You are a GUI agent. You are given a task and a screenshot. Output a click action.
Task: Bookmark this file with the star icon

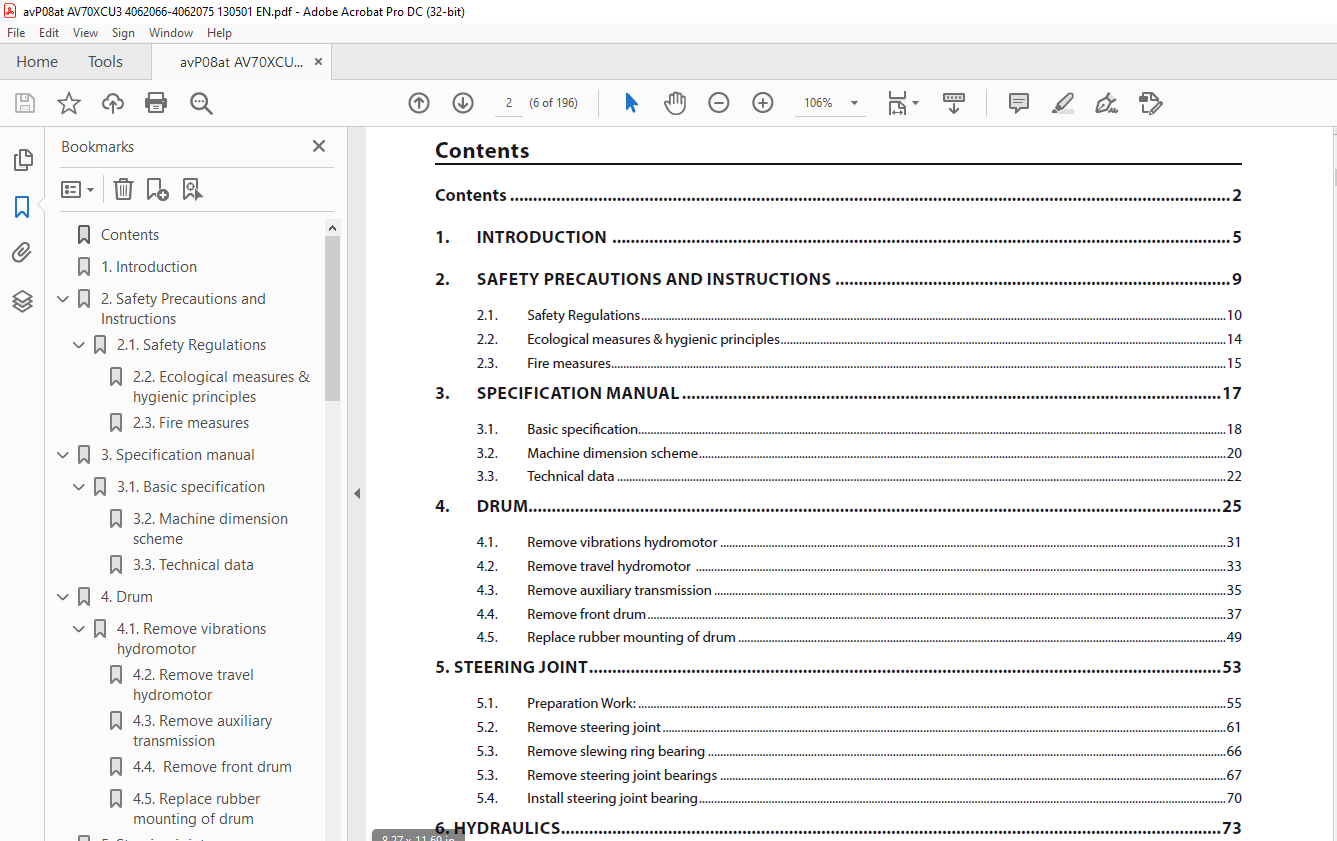tap(69, 103)
